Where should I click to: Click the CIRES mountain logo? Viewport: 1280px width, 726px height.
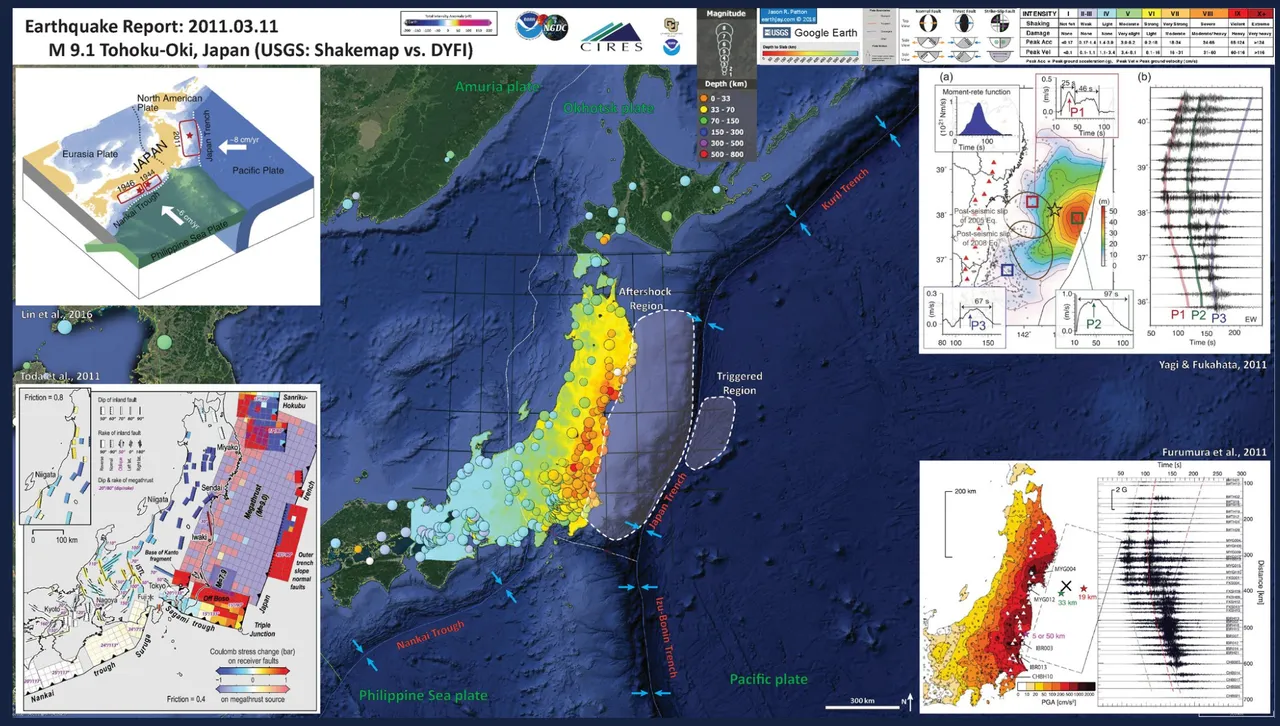611,36
